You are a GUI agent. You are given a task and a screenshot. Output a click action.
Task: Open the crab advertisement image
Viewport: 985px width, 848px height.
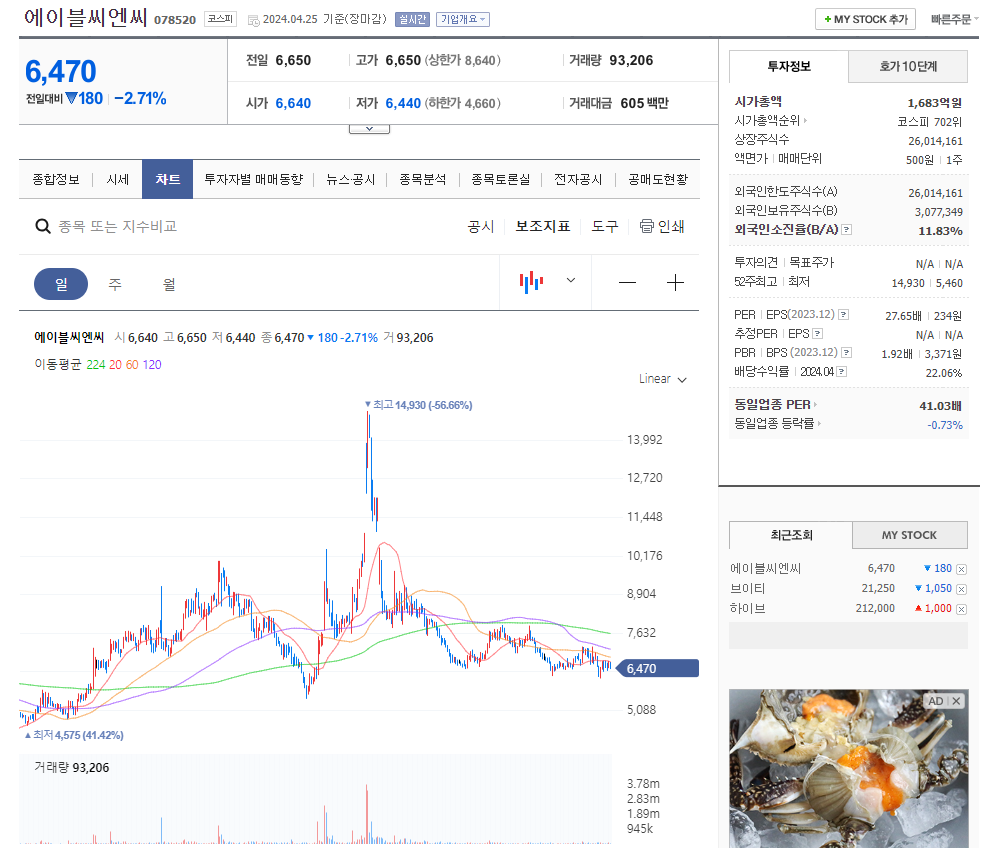click(848, 769)
